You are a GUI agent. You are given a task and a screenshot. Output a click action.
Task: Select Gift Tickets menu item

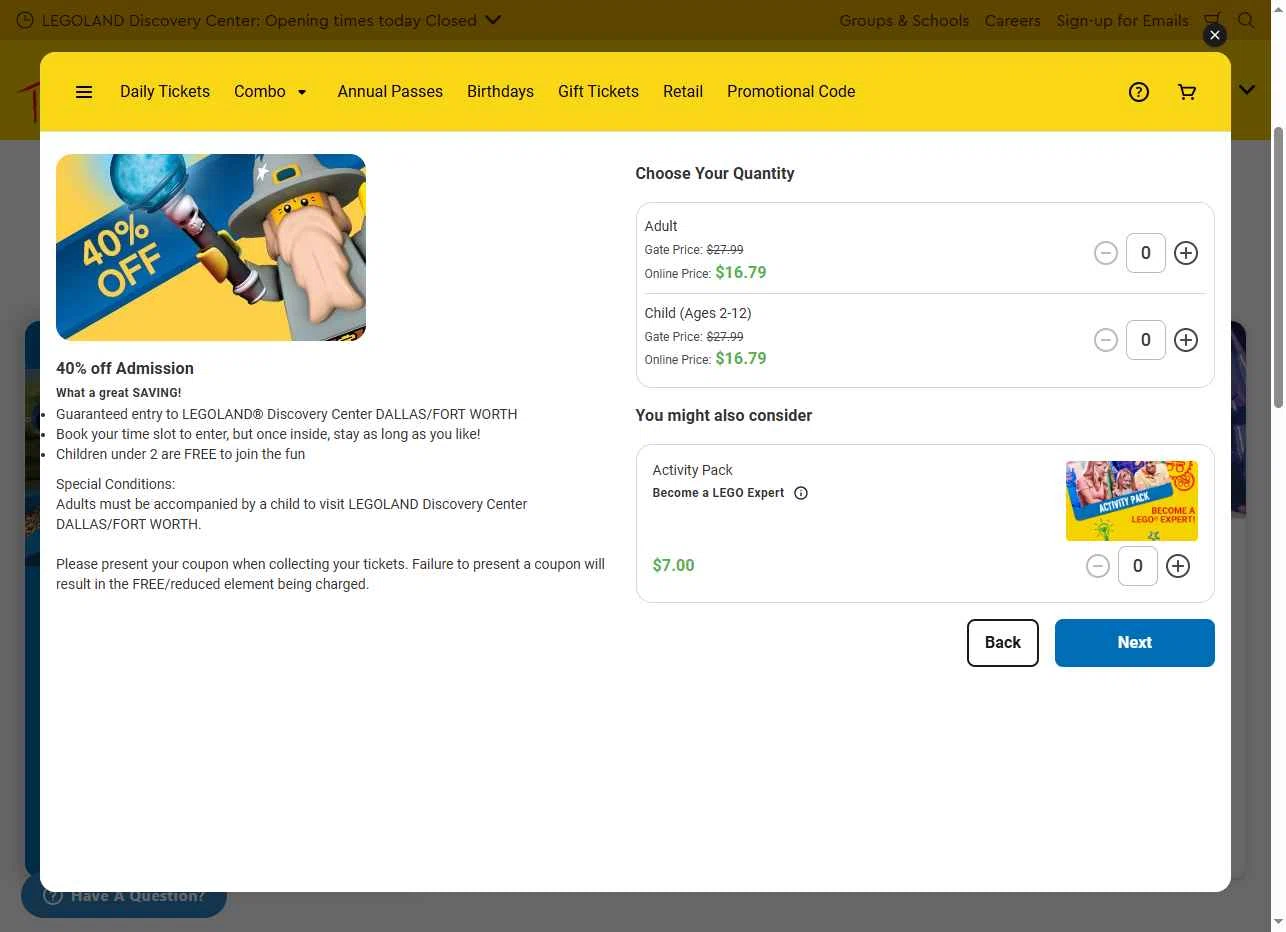coord(598,91)
